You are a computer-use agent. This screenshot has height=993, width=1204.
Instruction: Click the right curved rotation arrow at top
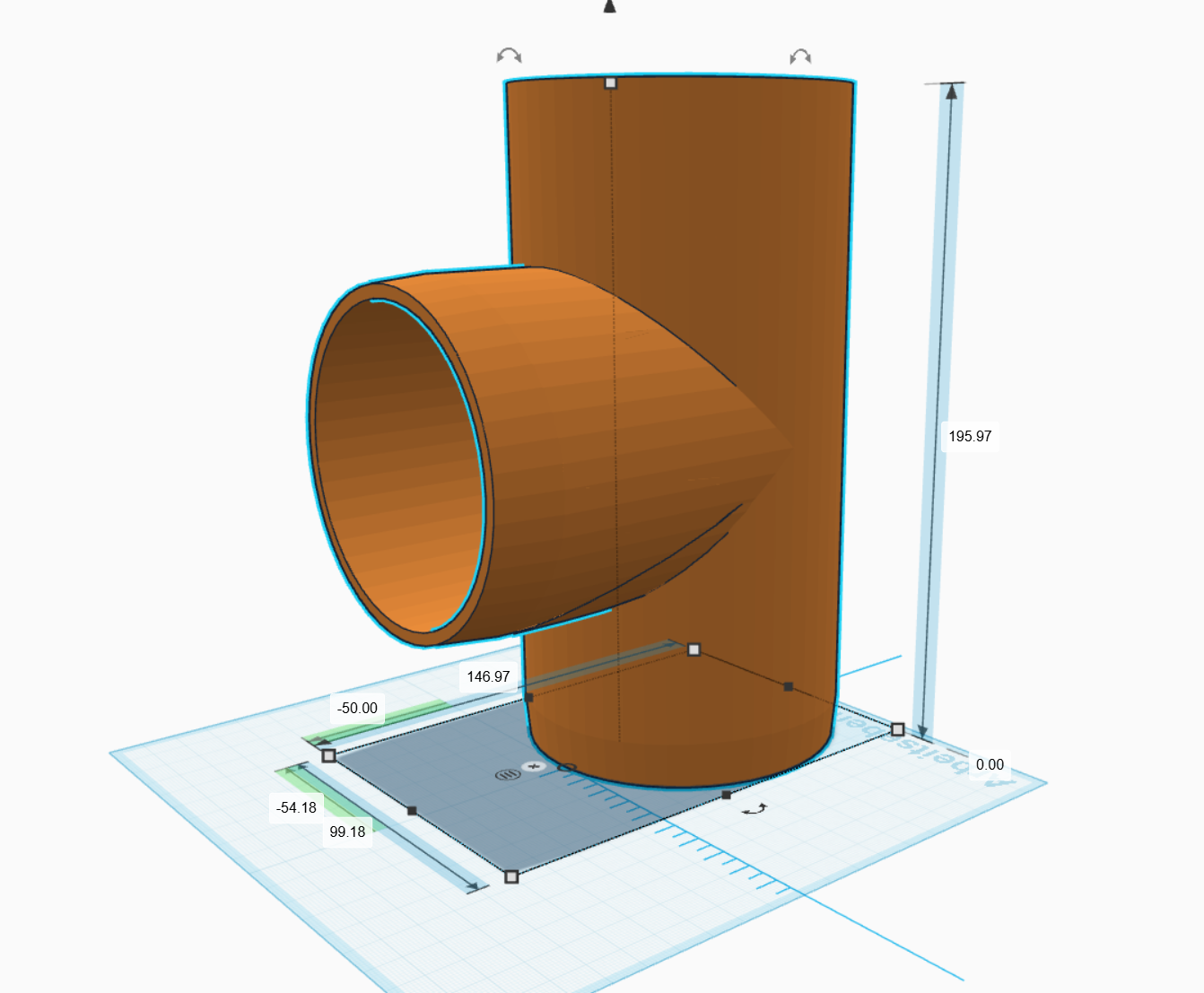tap(800, 57)
